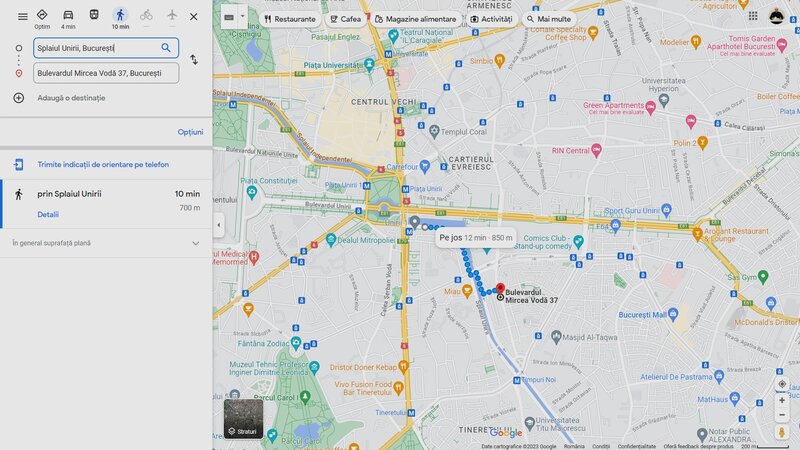Click the red destination pin on map
The image size is (800, 450).
pos(501,290)
